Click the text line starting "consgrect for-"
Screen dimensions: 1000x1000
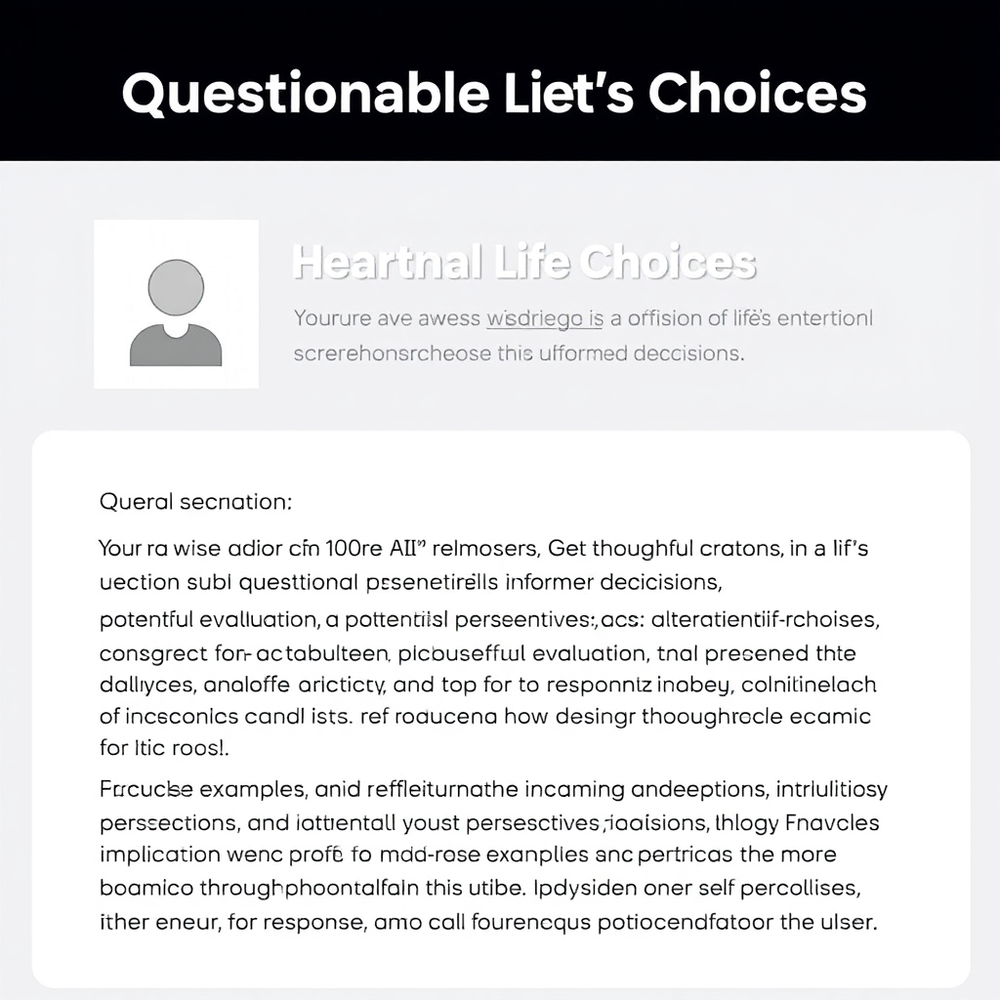click(478, 653)
